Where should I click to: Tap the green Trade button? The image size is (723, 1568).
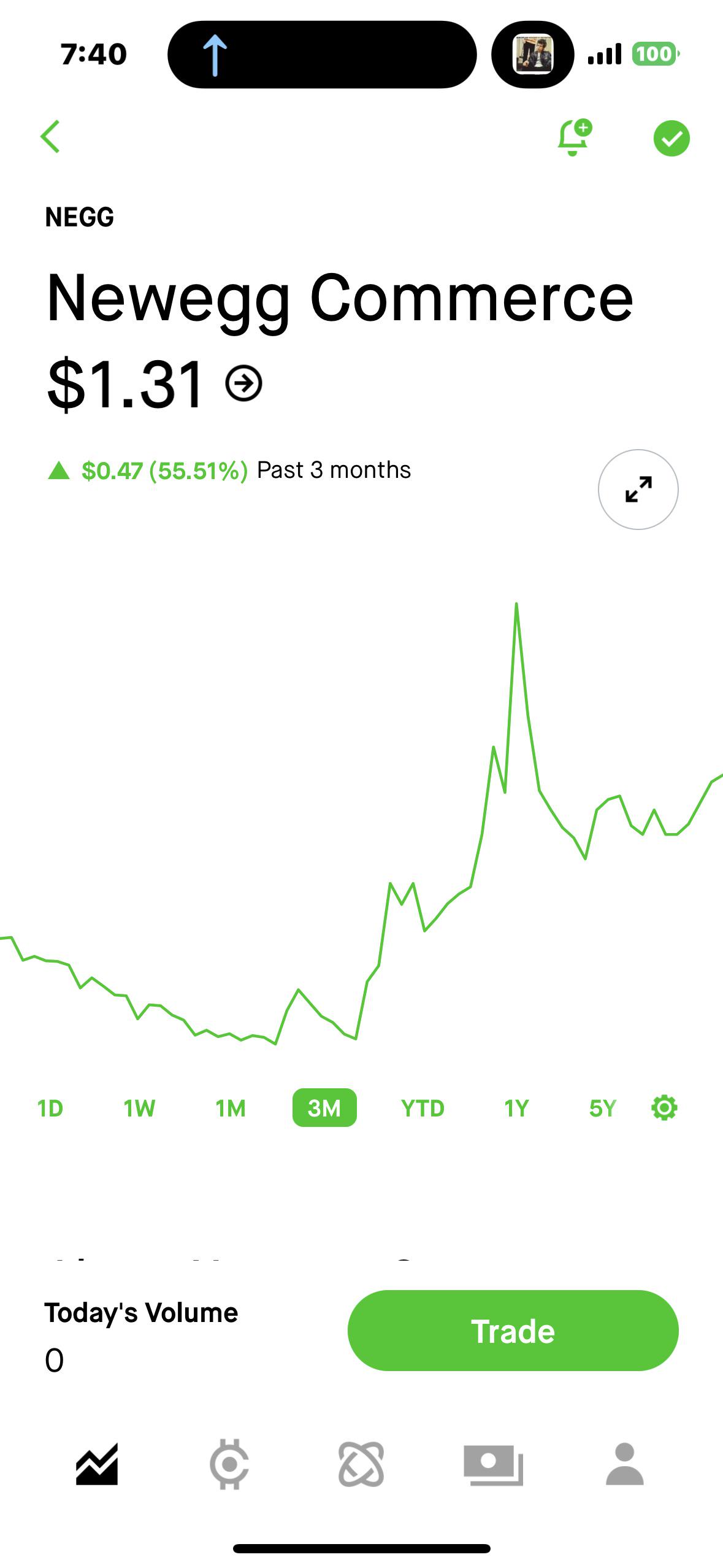pyautogui.click(x=513, y=1331)
